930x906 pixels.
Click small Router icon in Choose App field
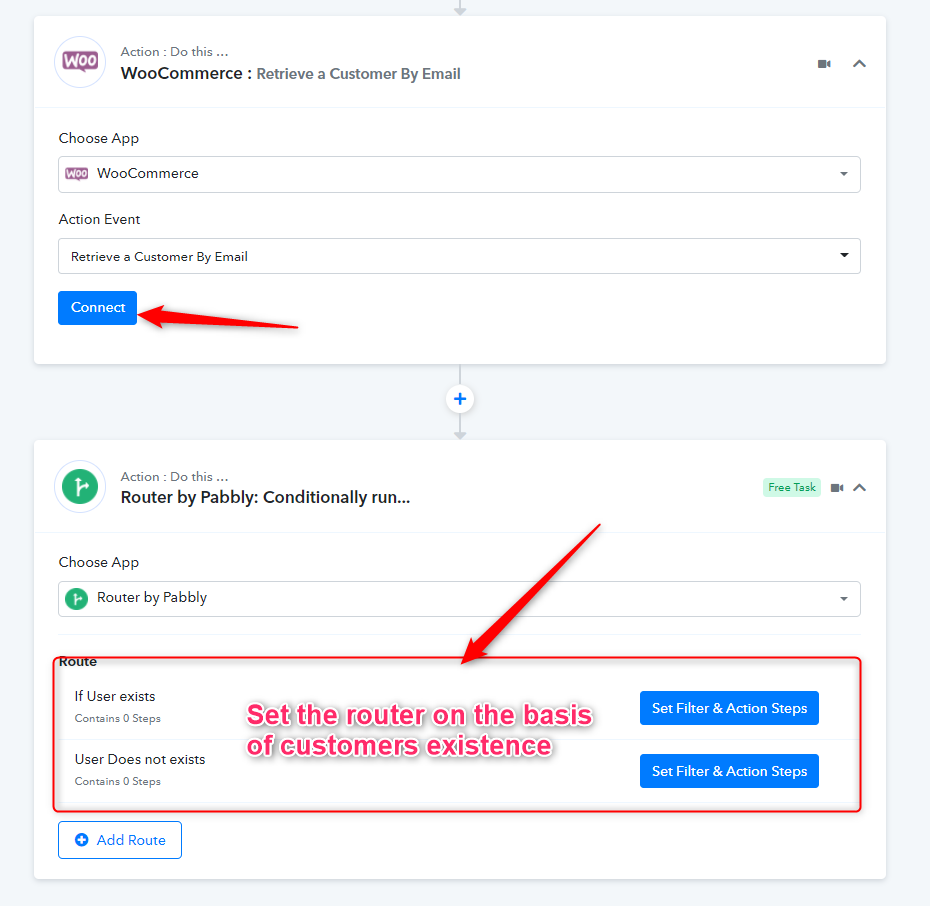(77, 599)
